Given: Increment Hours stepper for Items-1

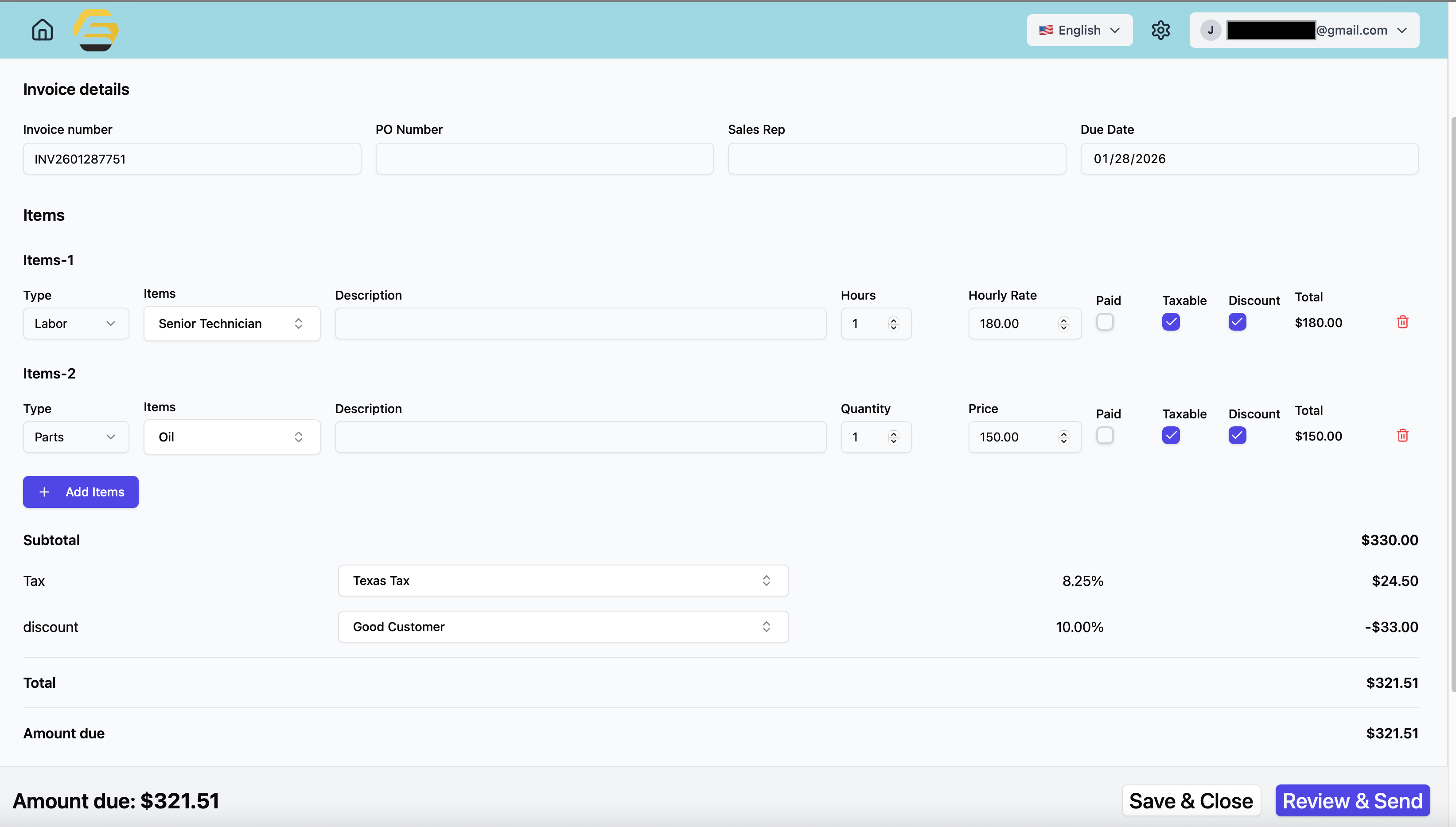Looking at the screenshot, I should [893, 320].
